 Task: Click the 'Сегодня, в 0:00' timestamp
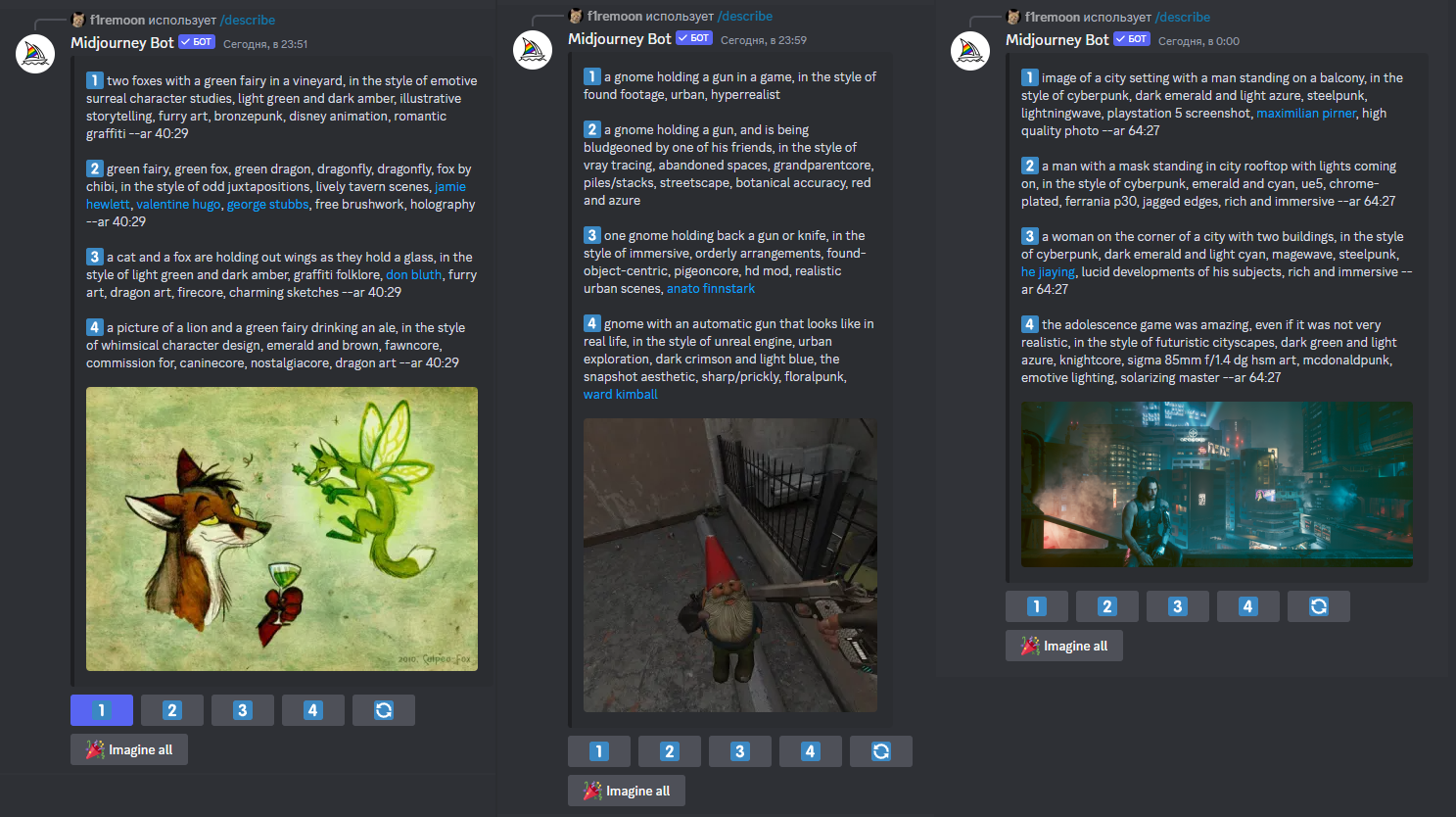coord(1198,41)
